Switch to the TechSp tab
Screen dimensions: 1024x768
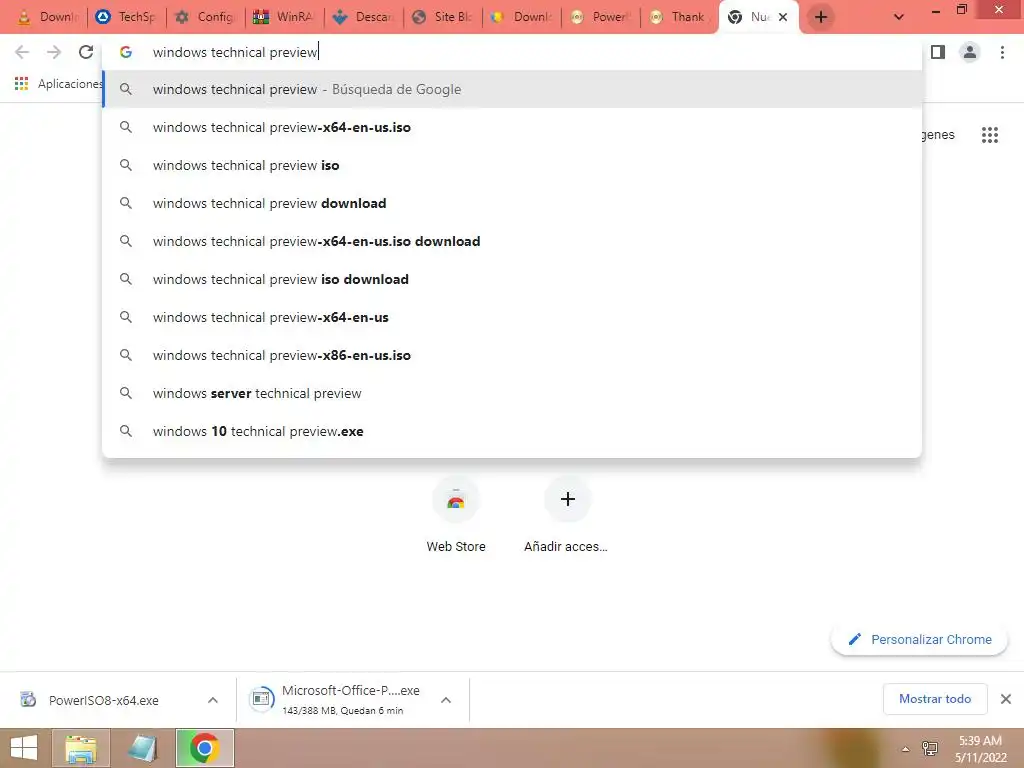point(127,17)
